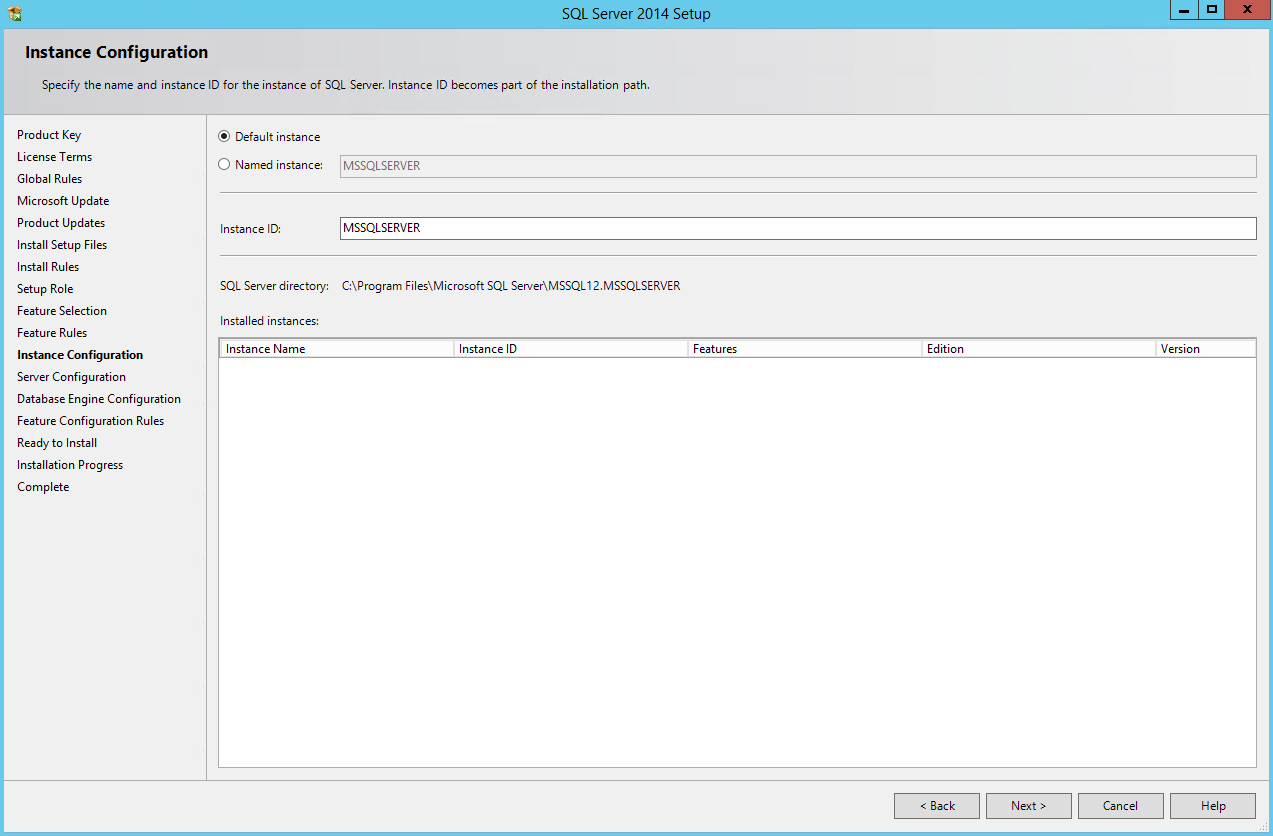Click the SQL Server Setup title bar icon
The image size is (1273, 836).
pos(13,10)
